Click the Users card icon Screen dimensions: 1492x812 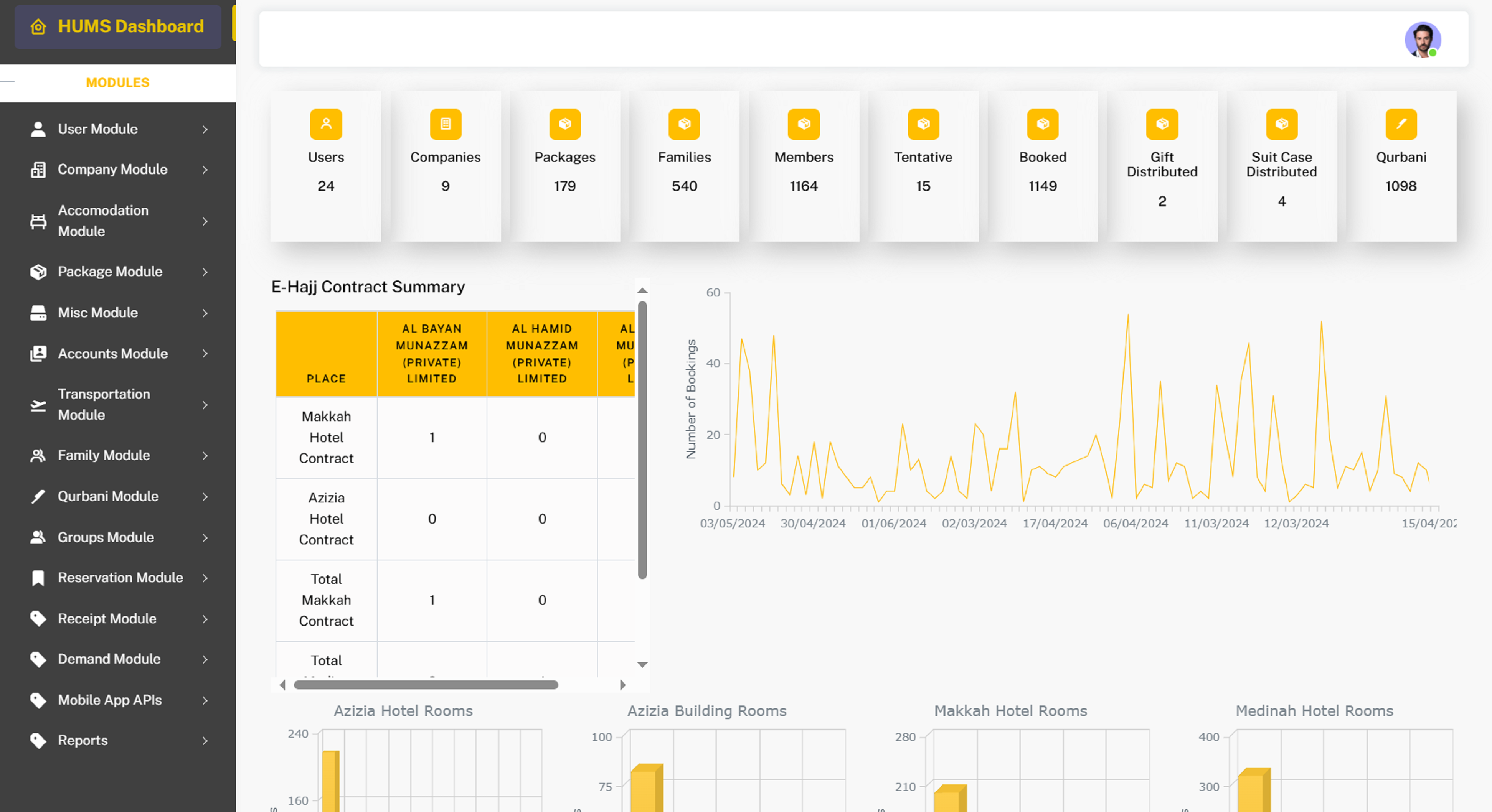(326, 124)
